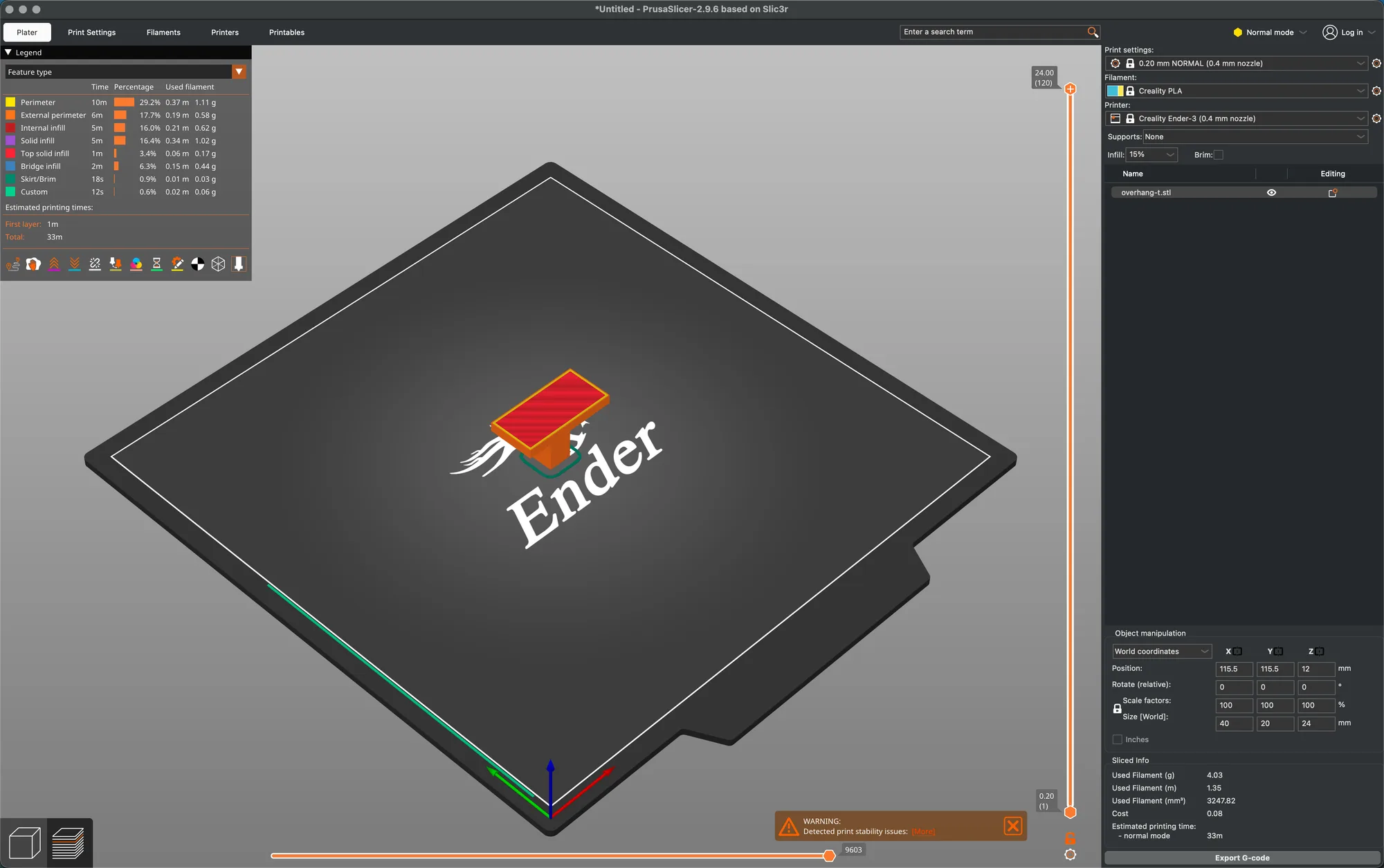Collapse the Legend panel triangle
Viewport: 1384px width, 868px height.
(x=8, y=53)
